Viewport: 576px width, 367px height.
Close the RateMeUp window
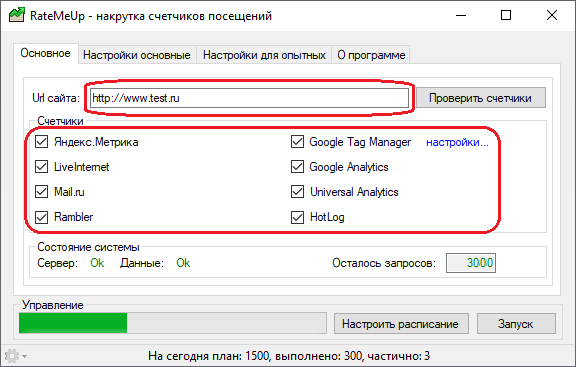552,15
